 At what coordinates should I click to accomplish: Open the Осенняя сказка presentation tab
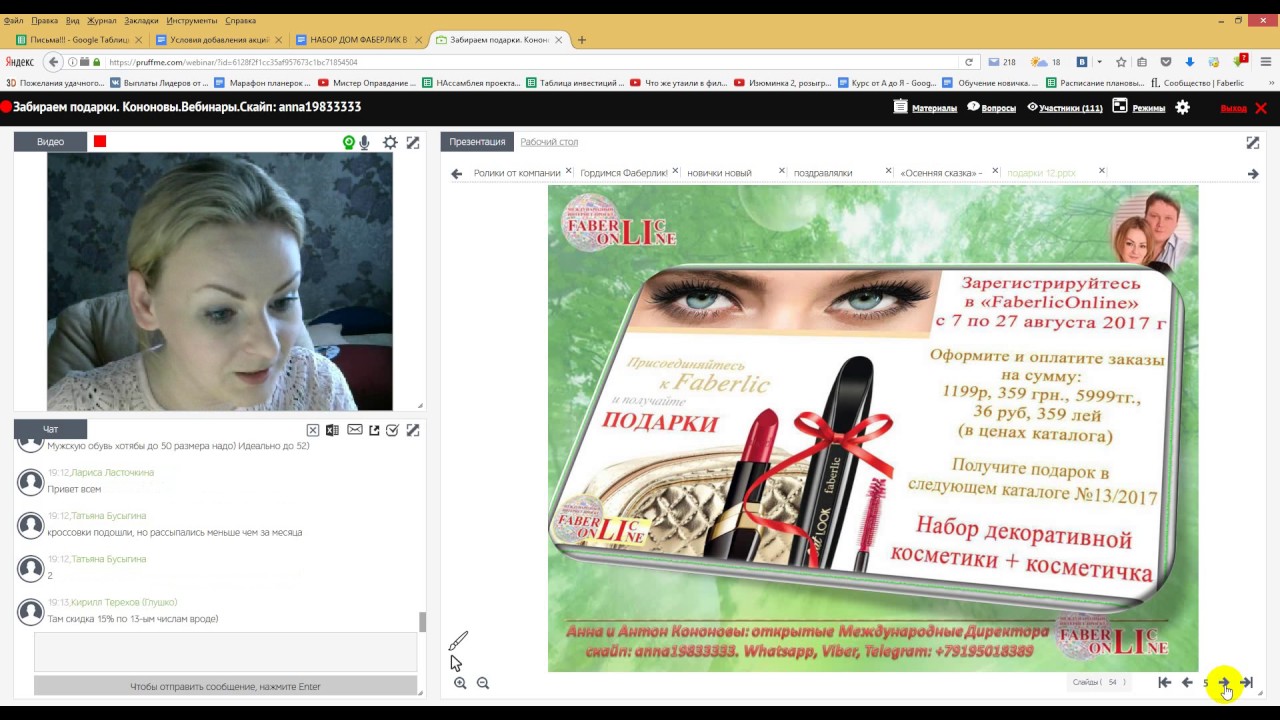(x=941, y=173)
